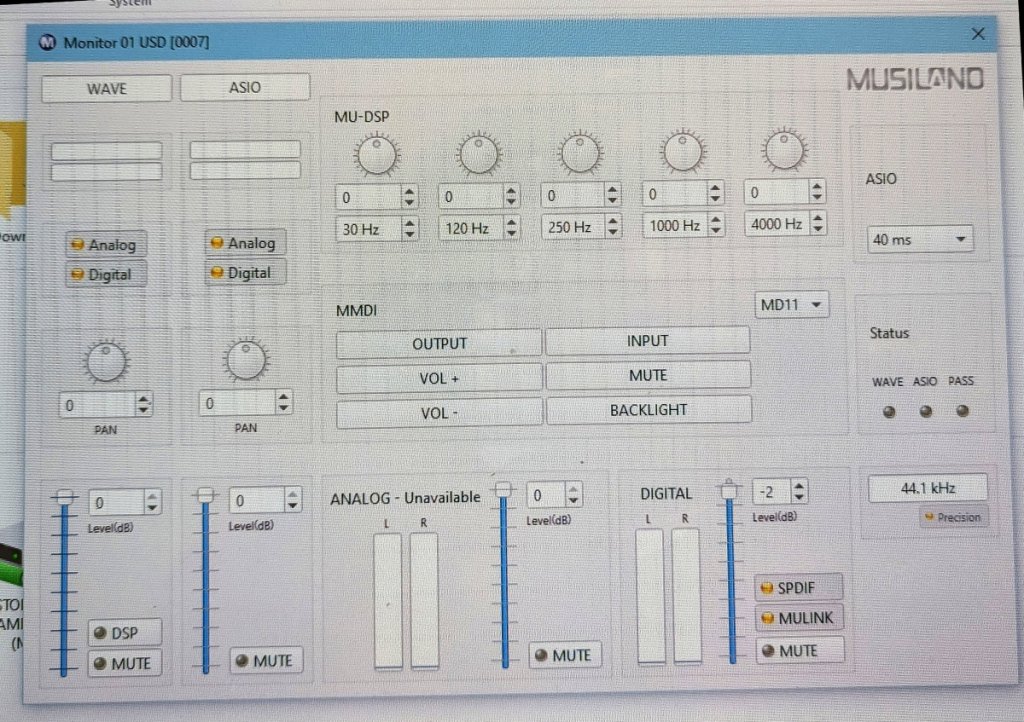Click the VOL + button
This screenshot has height=722, width=1024.
click(x=439, y=379)
